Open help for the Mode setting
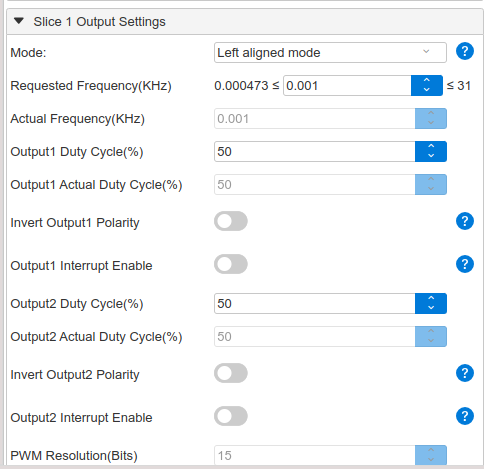 (x=465, y=51)
